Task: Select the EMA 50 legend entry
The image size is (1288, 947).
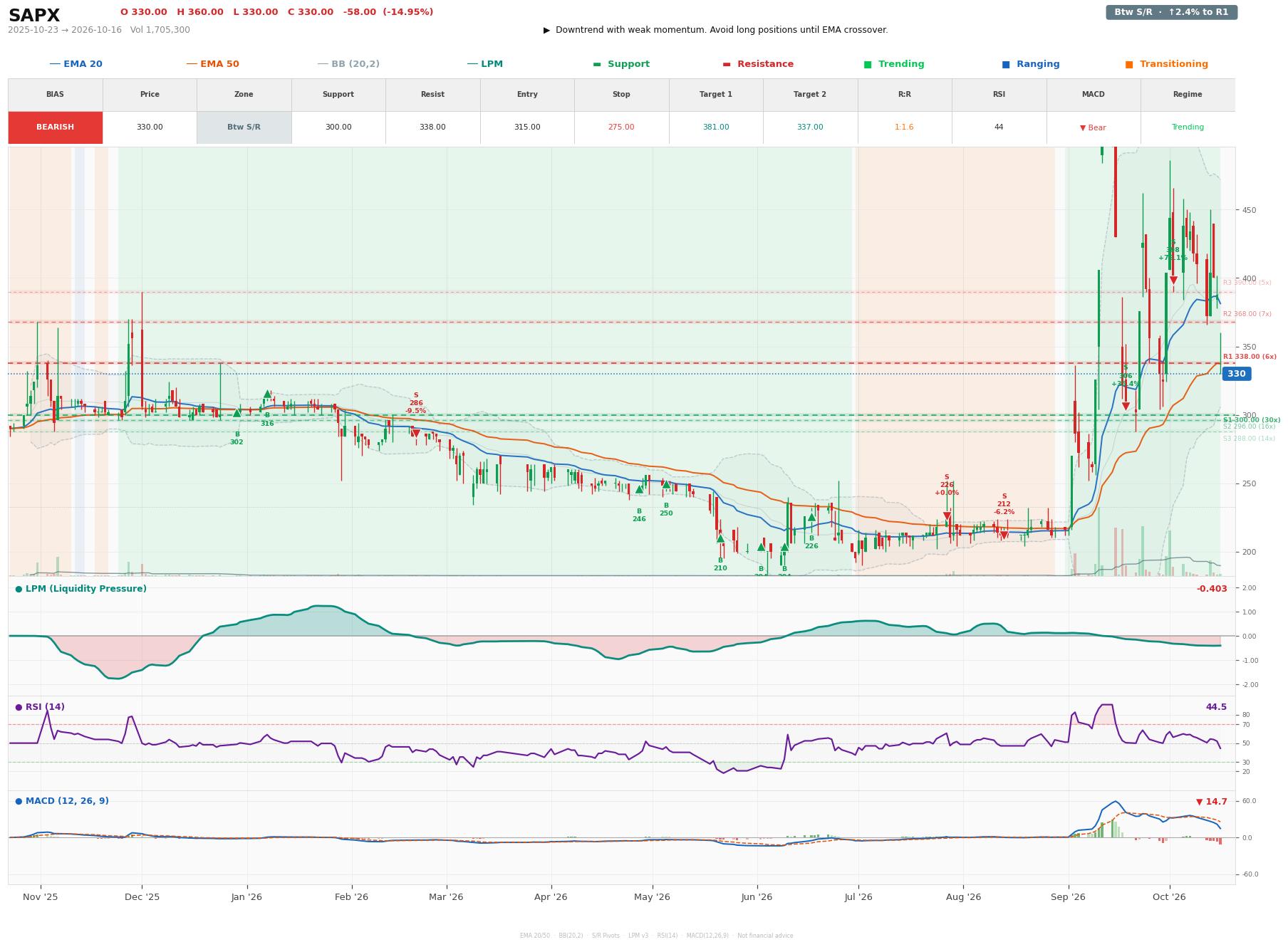Action: 213,64
